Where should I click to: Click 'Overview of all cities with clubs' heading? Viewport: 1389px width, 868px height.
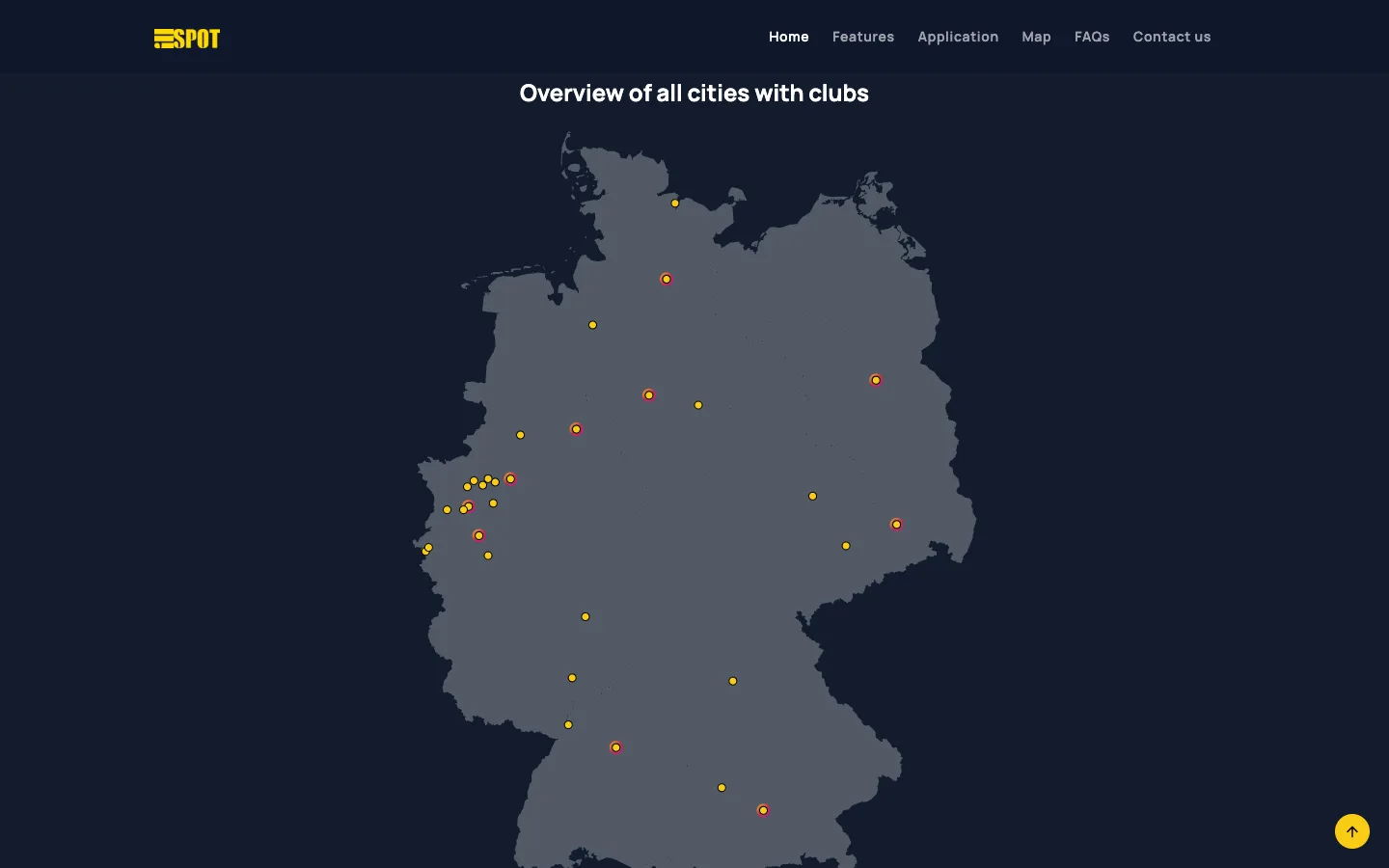[694, 94]
